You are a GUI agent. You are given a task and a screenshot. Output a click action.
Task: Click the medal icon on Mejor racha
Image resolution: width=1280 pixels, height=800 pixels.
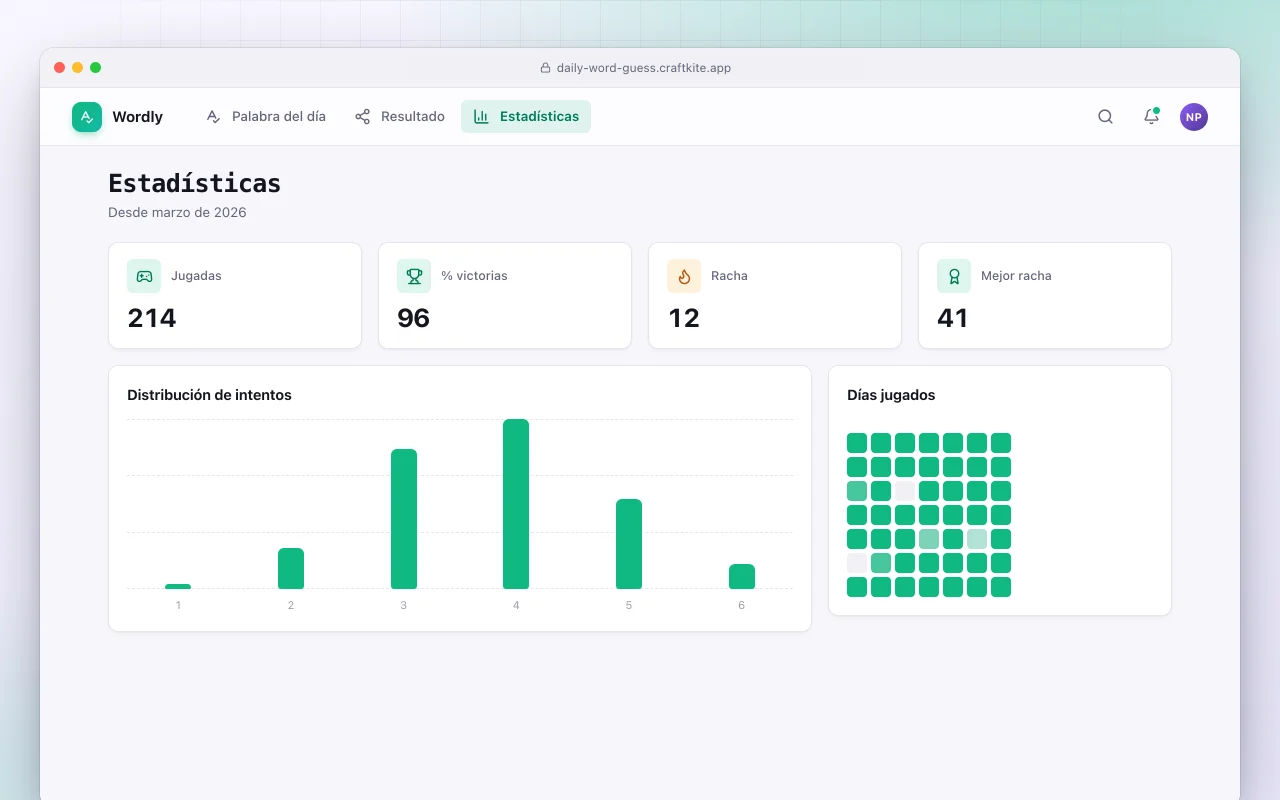click(954, 276)
